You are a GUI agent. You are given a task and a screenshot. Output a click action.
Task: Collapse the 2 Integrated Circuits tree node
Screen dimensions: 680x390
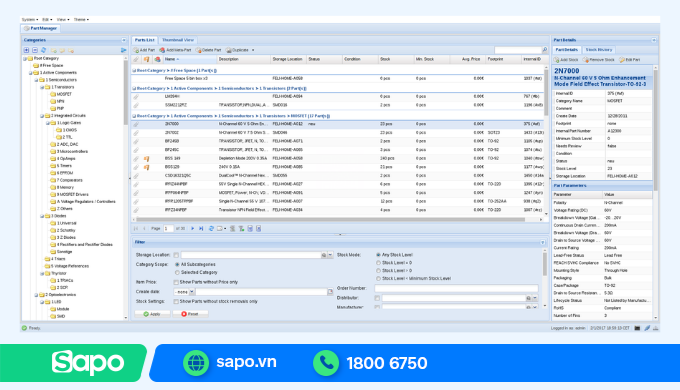(x=42, y=116)
